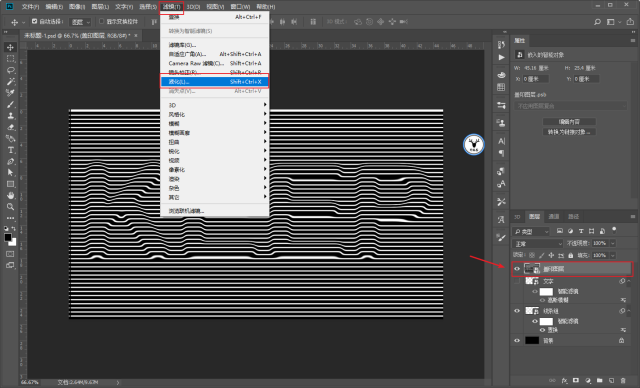Hide the 背景 background layer
The image size is (640, 388).
click(517, 340)
